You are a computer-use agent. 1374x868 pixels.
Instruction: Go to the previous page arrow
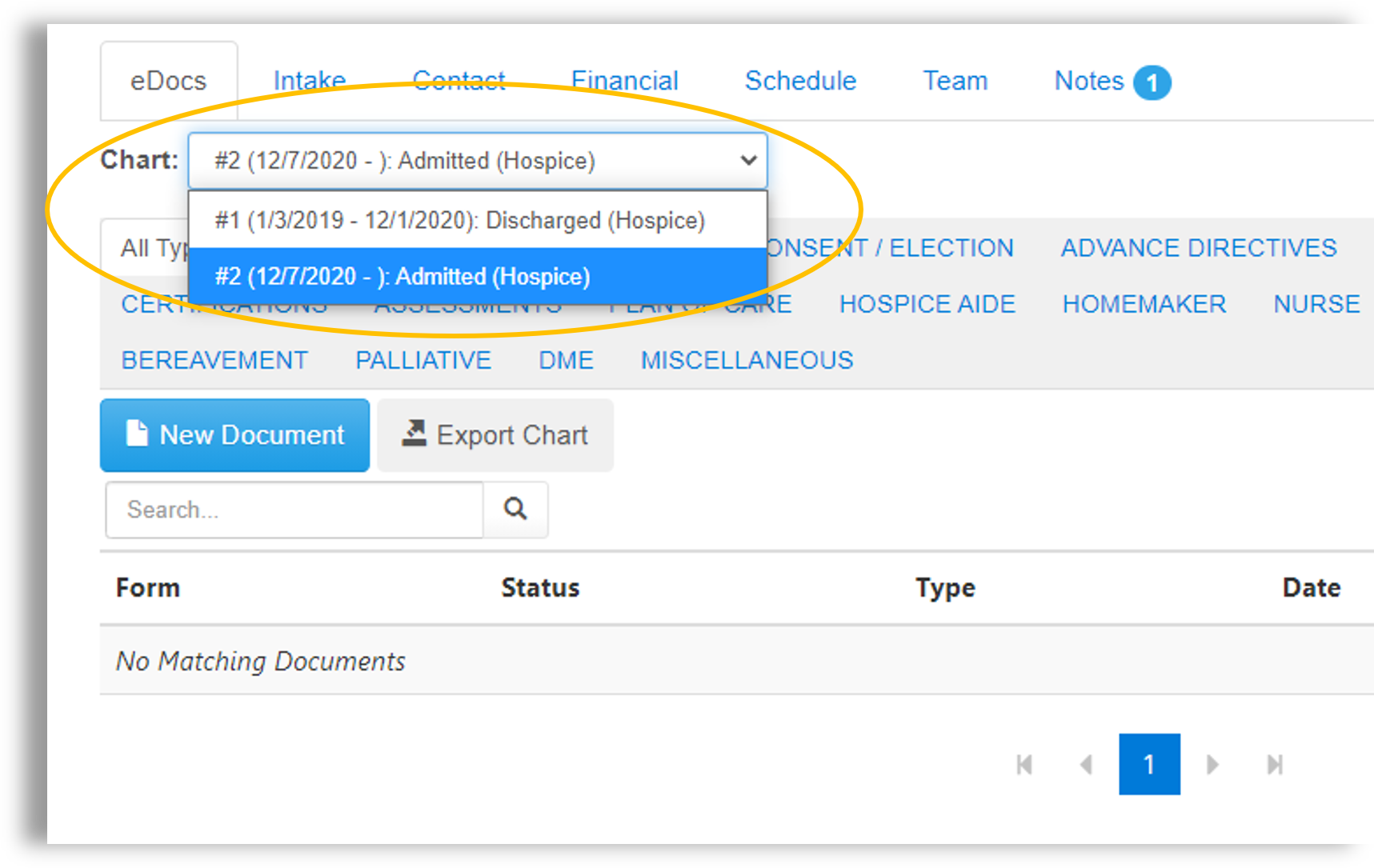(x=1086, y=765)
